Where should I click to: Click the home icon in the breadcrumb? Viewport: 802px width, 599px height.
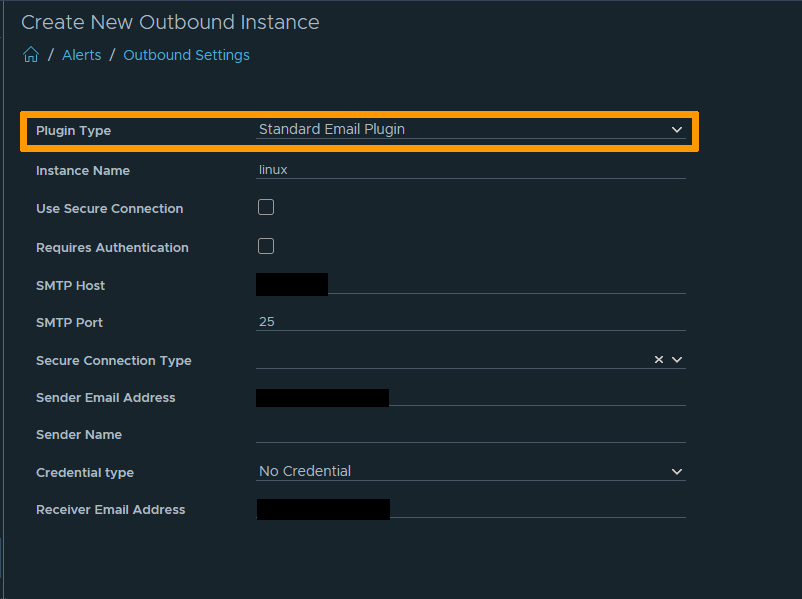pos(29,54)
